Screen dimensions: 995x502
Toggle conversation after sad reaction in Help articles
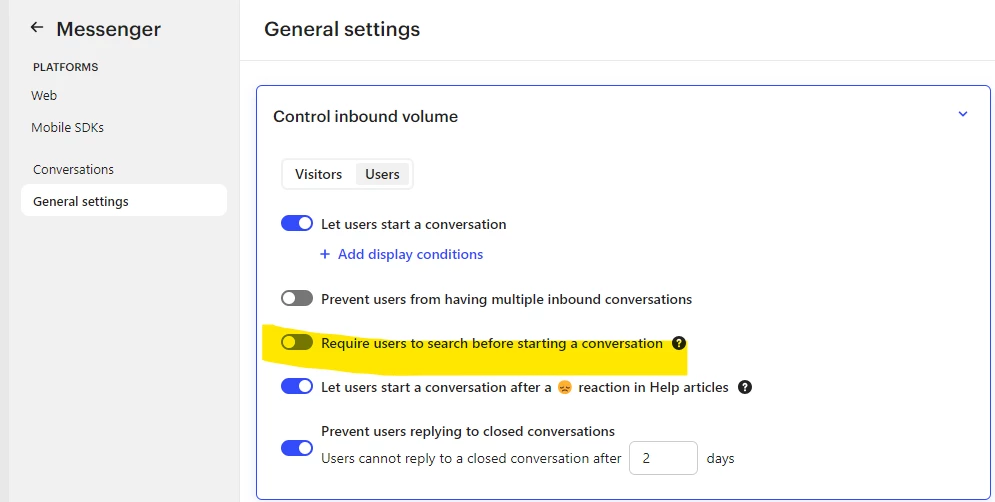click(297, 386)
